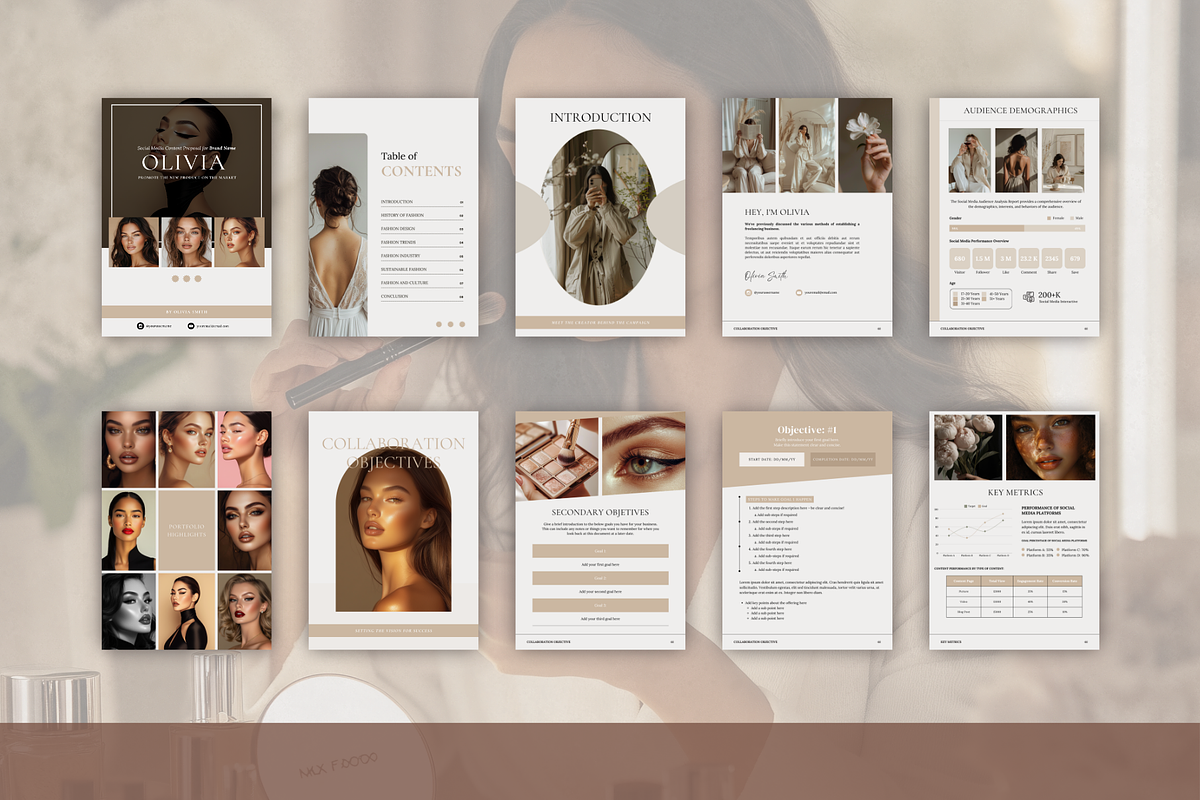
Task: Select FASHION INDUSTRY contents entry
Action: (422, 256)
